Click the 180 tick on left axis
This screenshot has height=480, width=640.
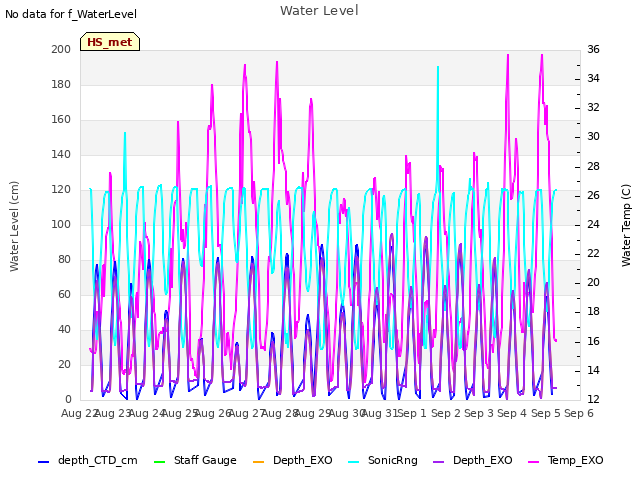pyautogui.click(x=61, y=84)
